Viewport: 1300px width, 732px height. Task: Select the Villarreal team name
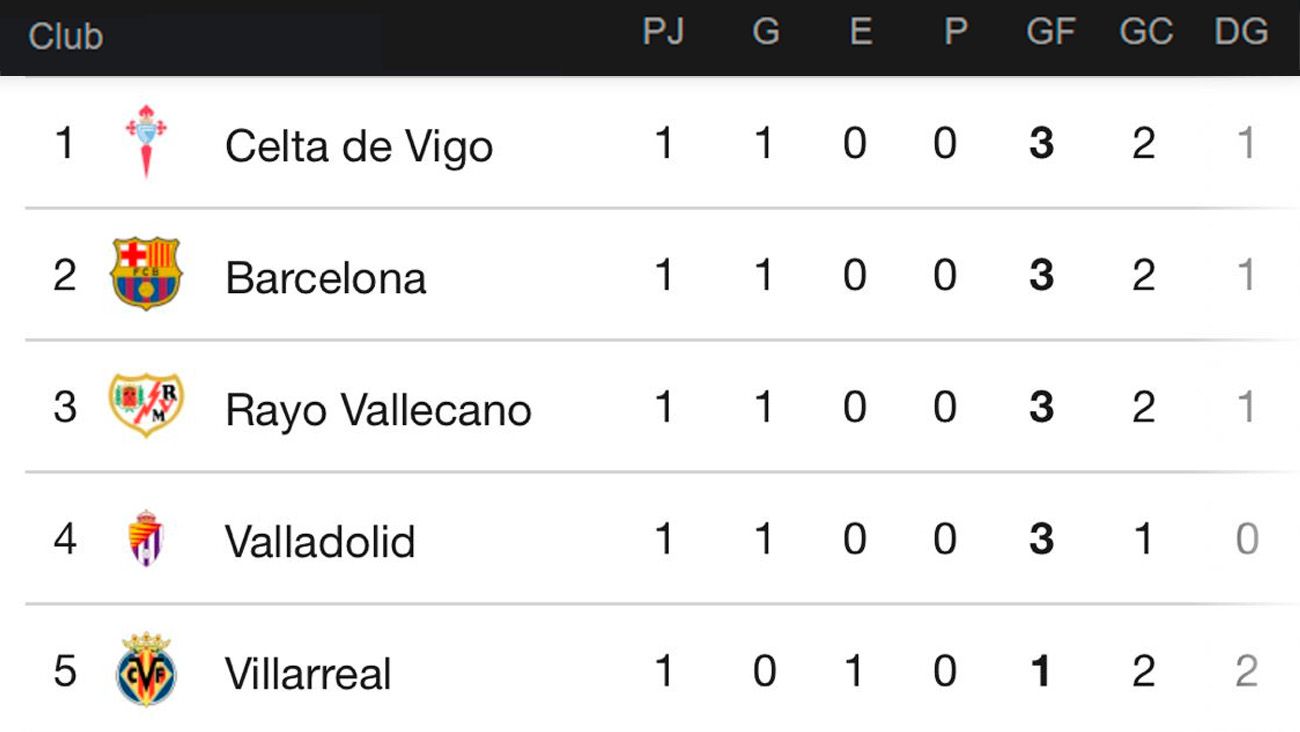point(307,673)
